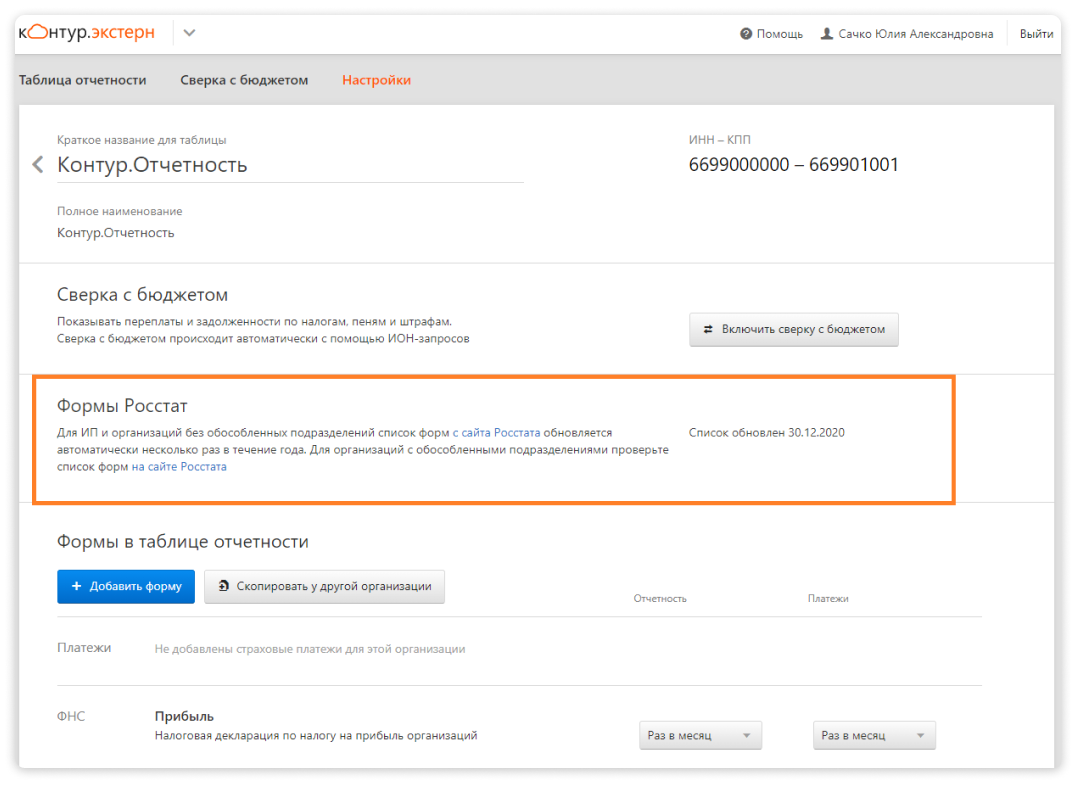1080x785 pixels.
Task: Click the Контур.Экстерн logo
Action: (x=87, y=32)
